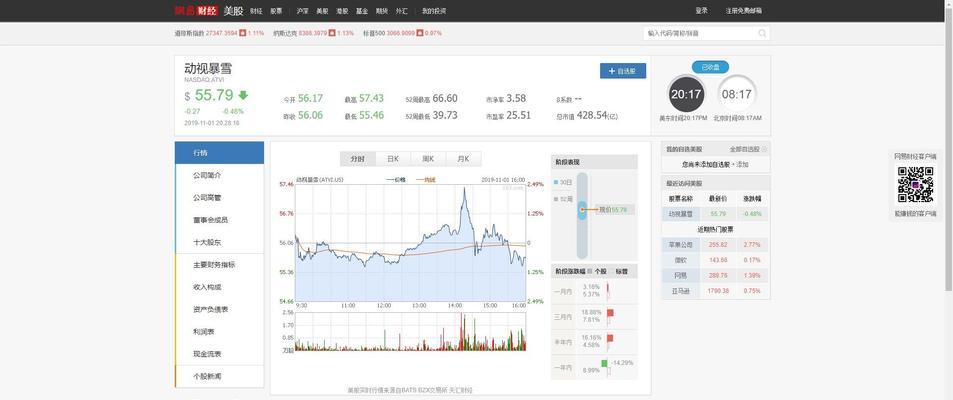This screenshot has width=953, height=400.
Task: Open 收入构成 in the sidebar
Action: tap(219, 287)
